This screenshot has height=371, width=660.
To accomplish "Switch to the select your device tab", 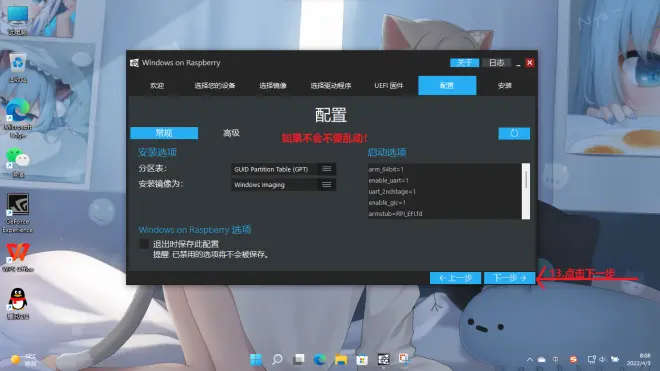I will (x=215, y=86).
